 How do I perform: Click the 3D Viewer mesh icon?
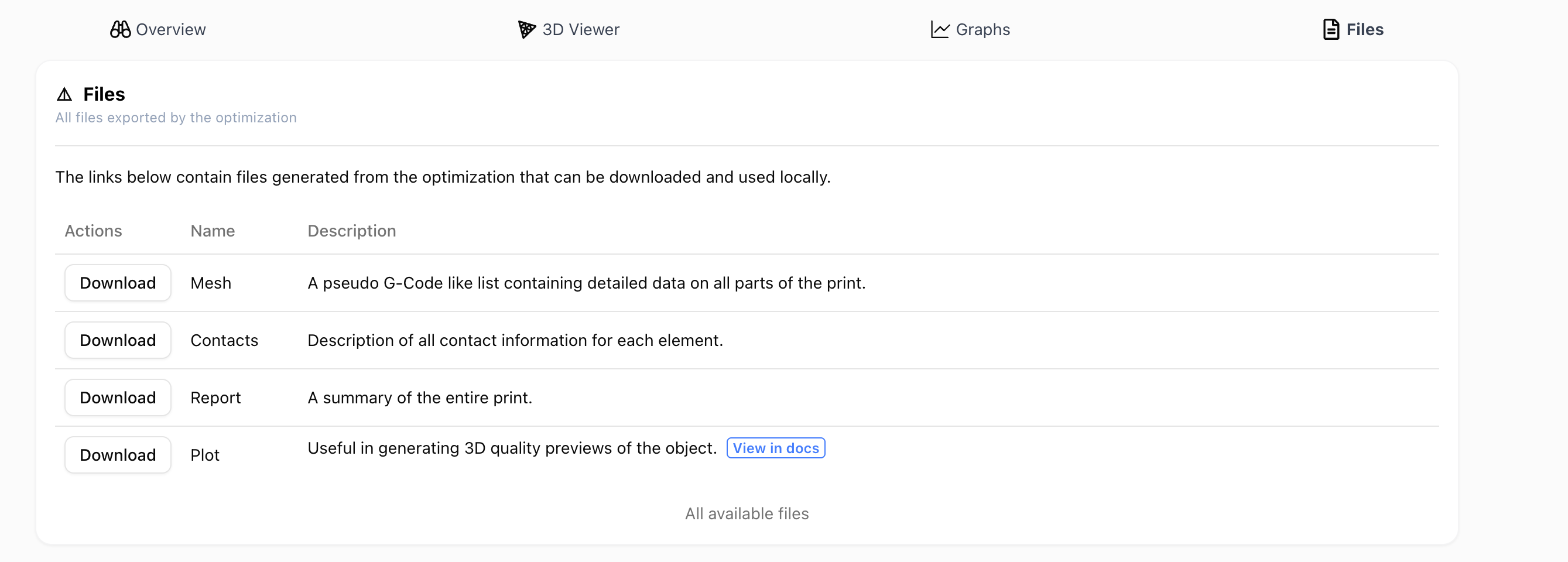tap(526, 29)
